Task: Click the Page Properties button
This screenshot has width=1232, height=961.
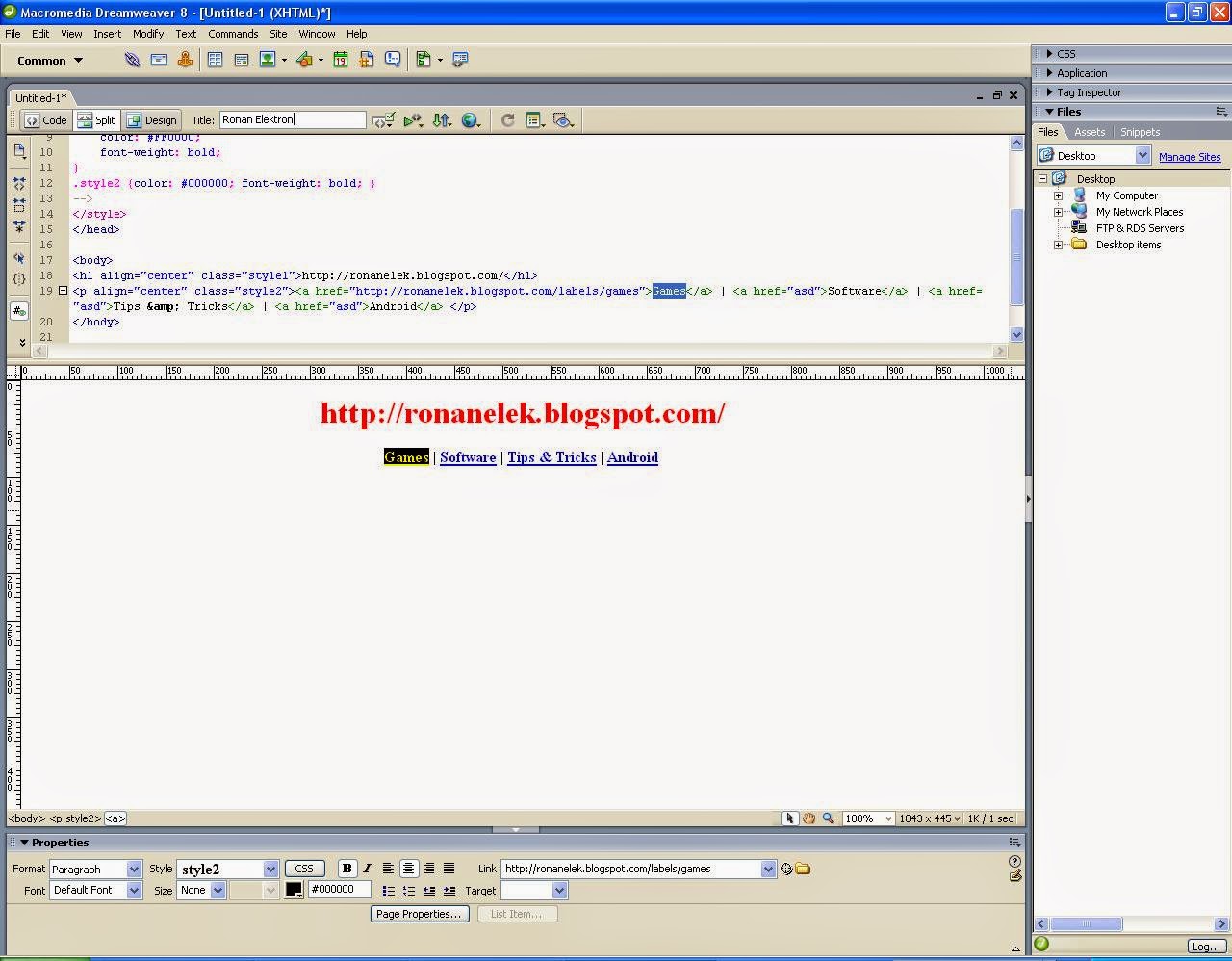Action: [420, 914]
